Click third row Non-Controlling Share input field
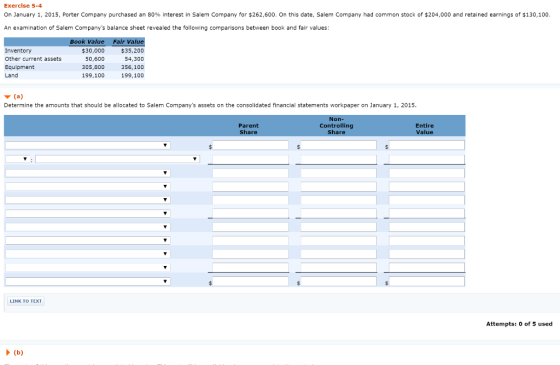Viewport: 560px width, 365px height. pyautogui.click(x=339, y=173)
